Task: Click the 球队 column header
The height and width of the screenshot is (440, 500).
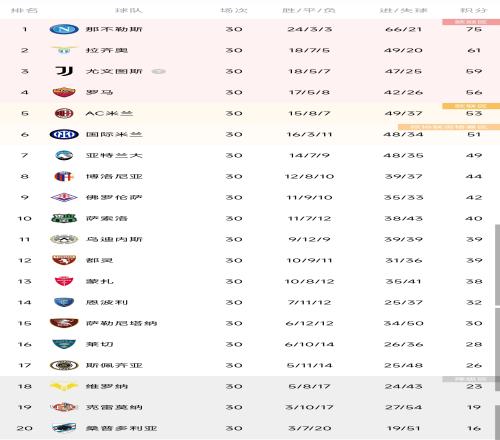Action: click(x=129, y=11)
